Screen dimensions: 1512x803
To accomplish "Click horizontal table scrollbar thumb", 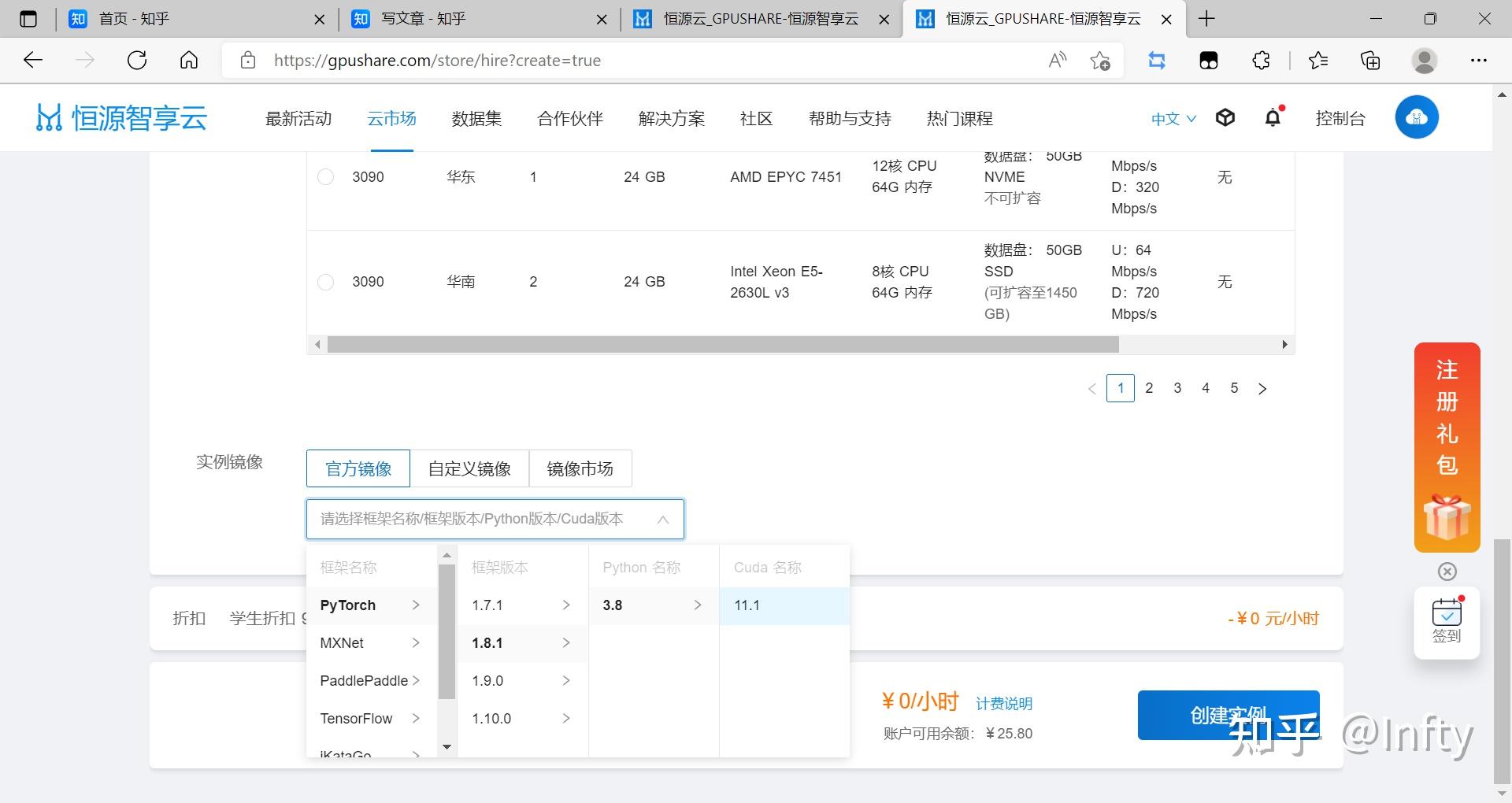I will [723, 345].
